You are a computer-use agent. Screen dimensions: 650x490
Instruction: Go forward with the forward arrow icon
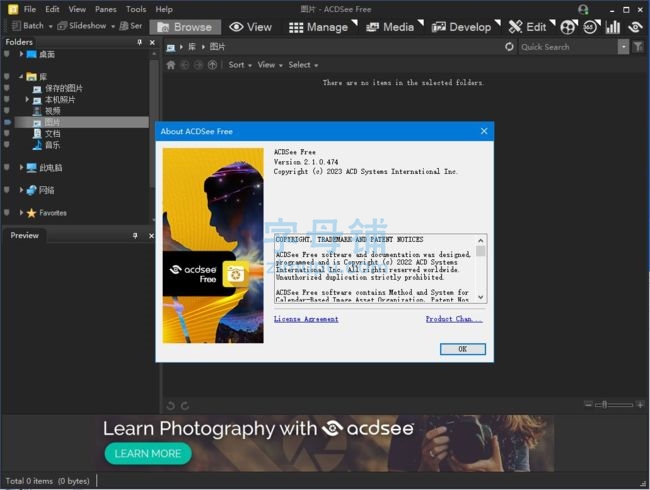click(199, 65)
